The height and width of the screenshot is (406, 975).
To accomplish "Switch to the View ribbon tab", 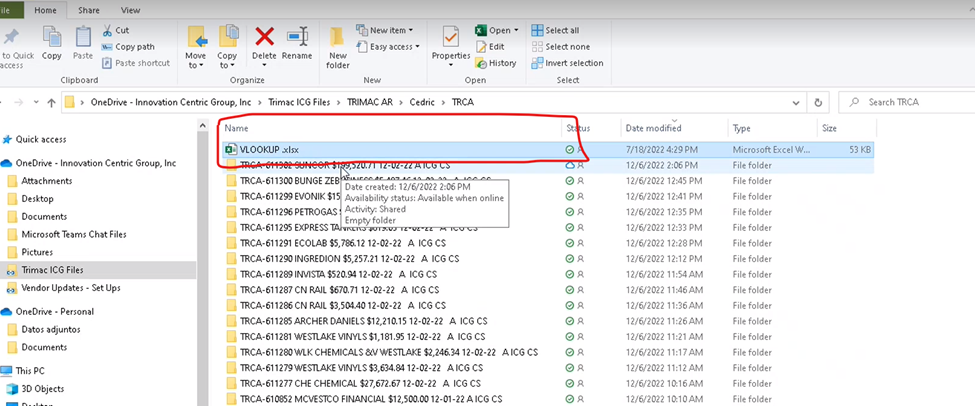I will coord(130,10).
